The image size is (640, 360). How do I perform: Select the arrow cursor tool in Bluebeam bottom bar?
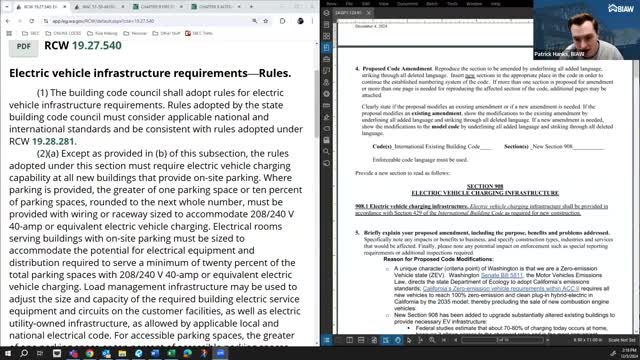pos(409,340)
